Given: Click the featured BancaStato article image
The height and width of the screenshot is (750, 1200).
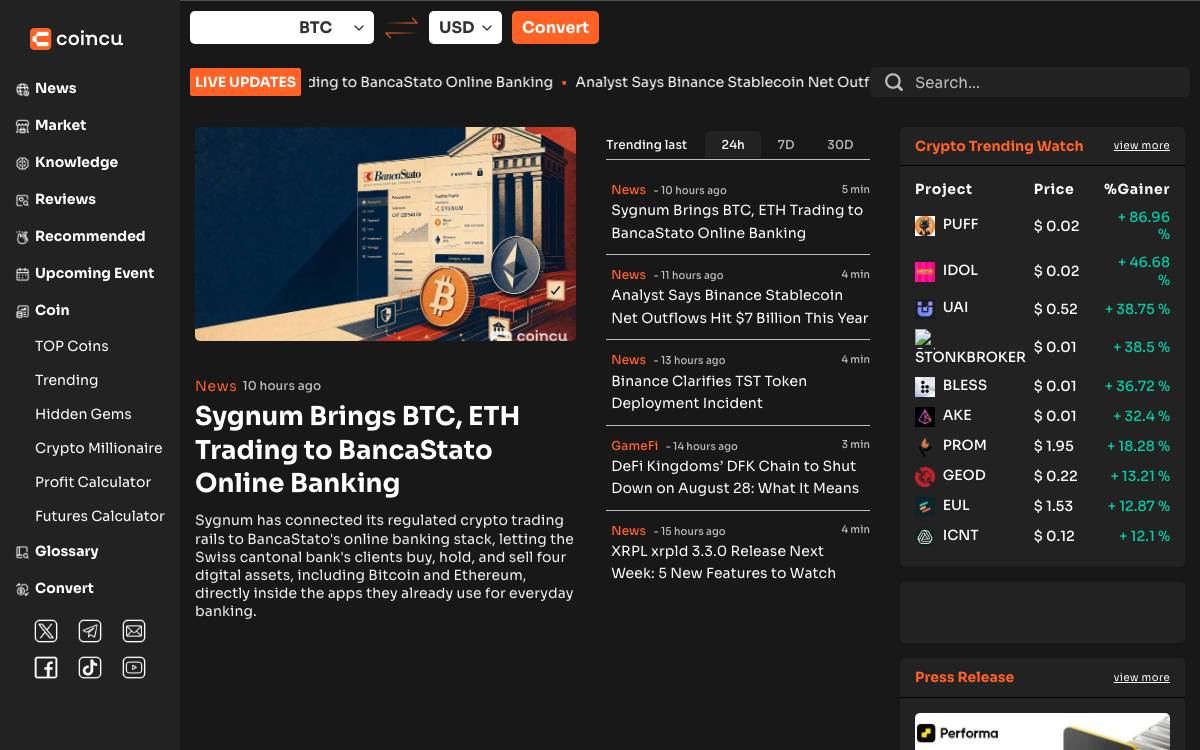Looking at the screenshot, I should tap(385, 234).
